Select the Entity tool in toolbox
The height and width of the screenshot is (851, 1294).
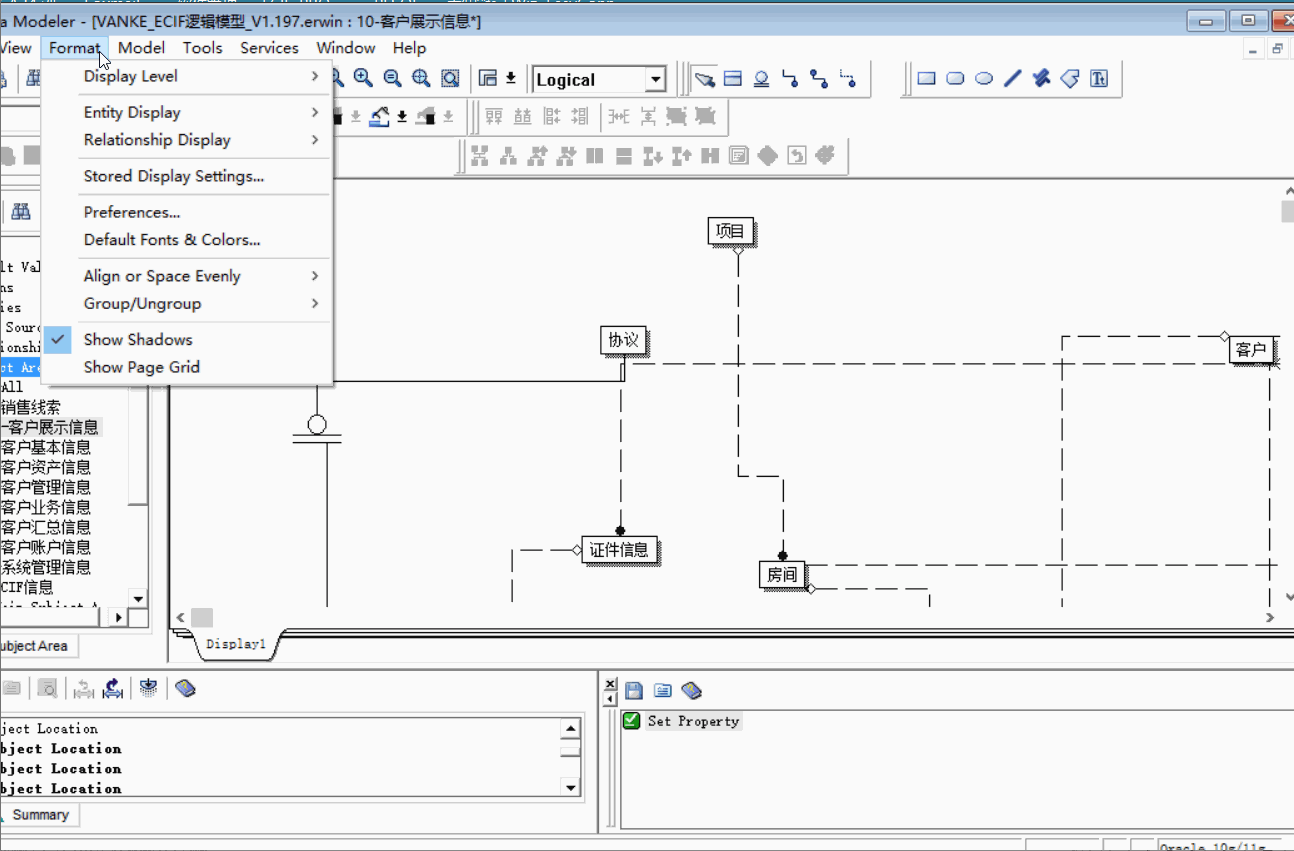(733, 79)
